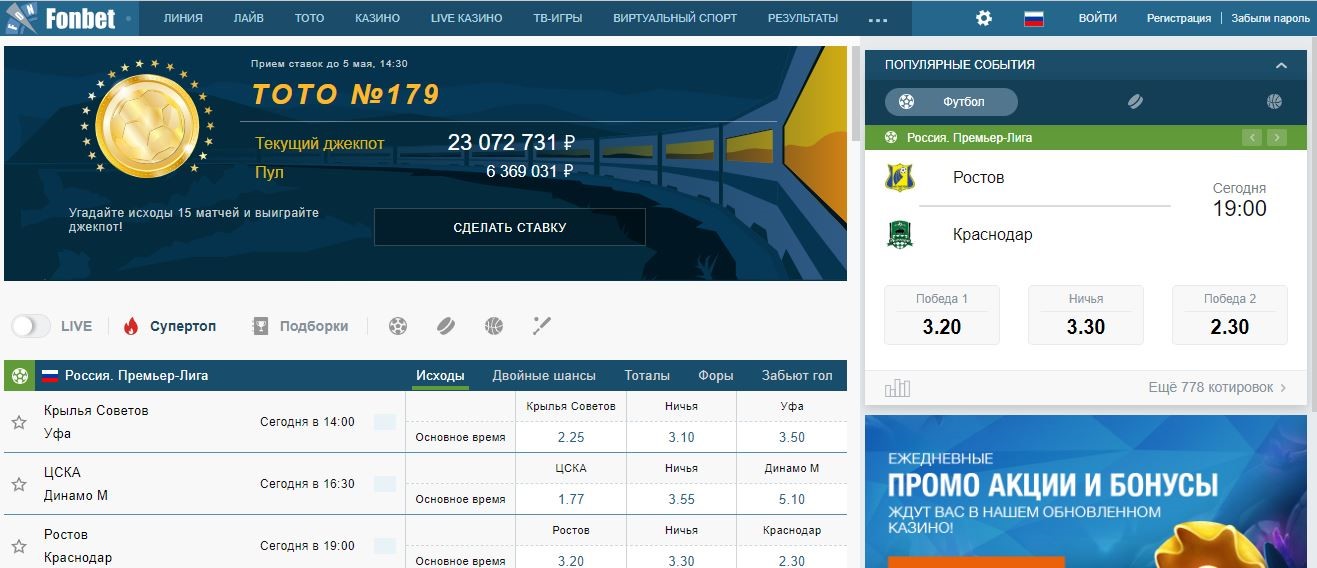Viewport: 1317px width, 568px height.
Task: Switch to Забьют гол tab
Action: (797, 376)
